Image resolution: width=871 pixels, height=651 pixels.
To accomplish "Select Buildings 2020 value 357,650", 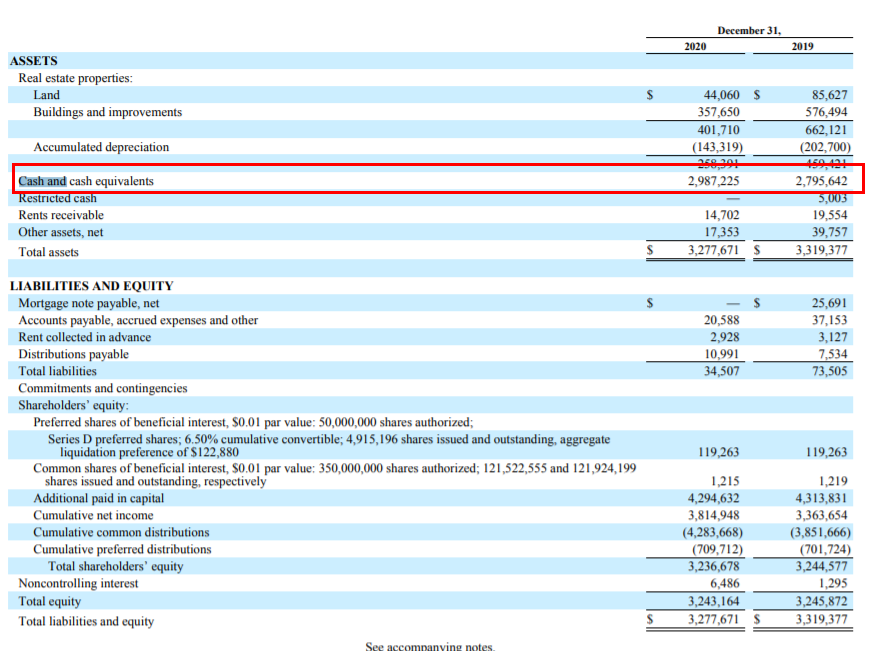I will click(718, 112).
